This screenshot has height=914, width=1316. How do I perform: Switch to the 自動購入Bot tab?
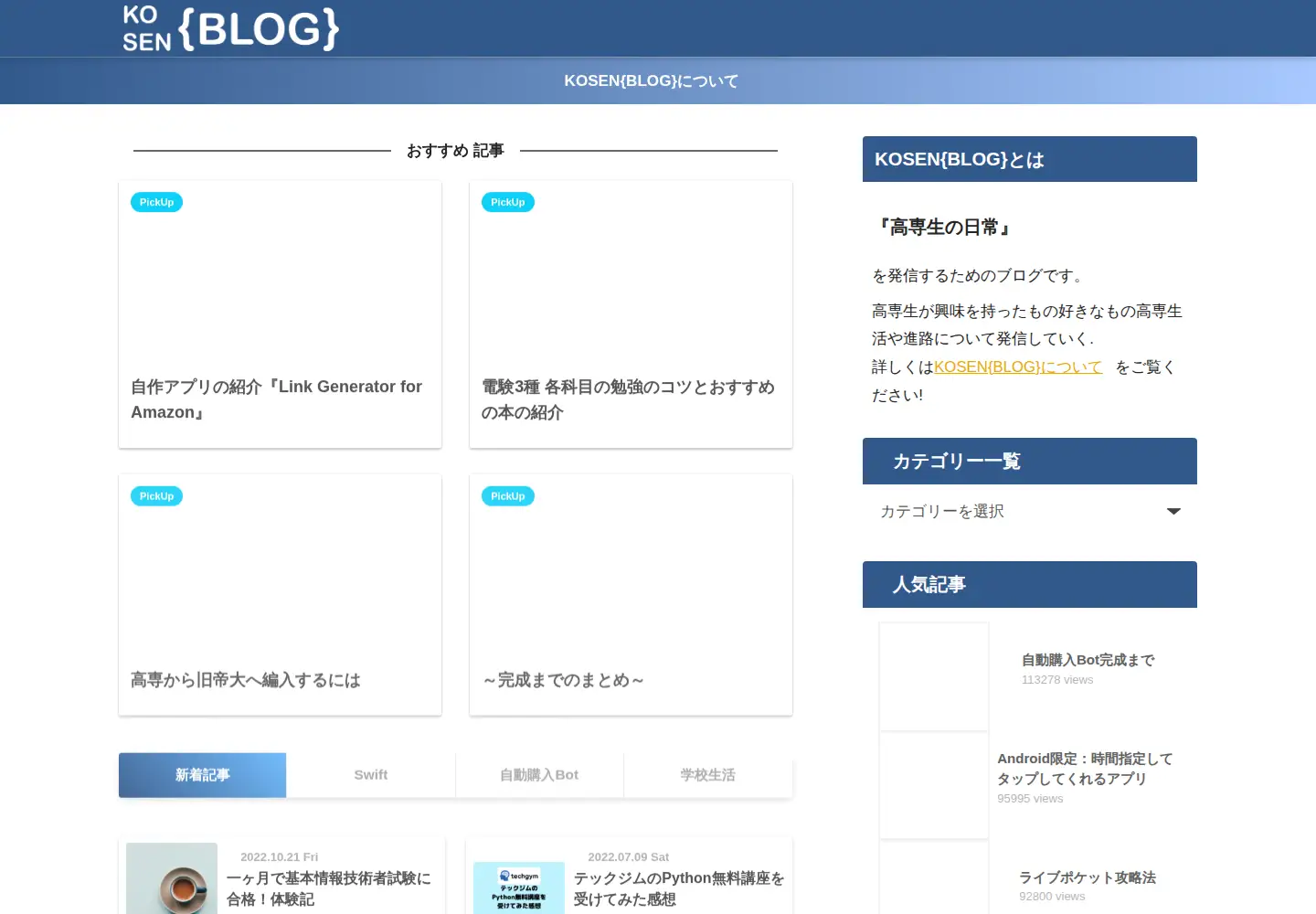pyautogui.click(x=539, y=775)
